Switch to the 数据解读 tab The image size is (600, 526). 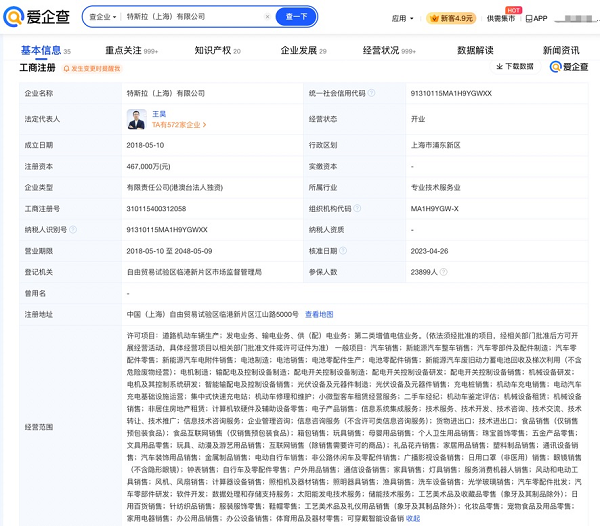475,50
